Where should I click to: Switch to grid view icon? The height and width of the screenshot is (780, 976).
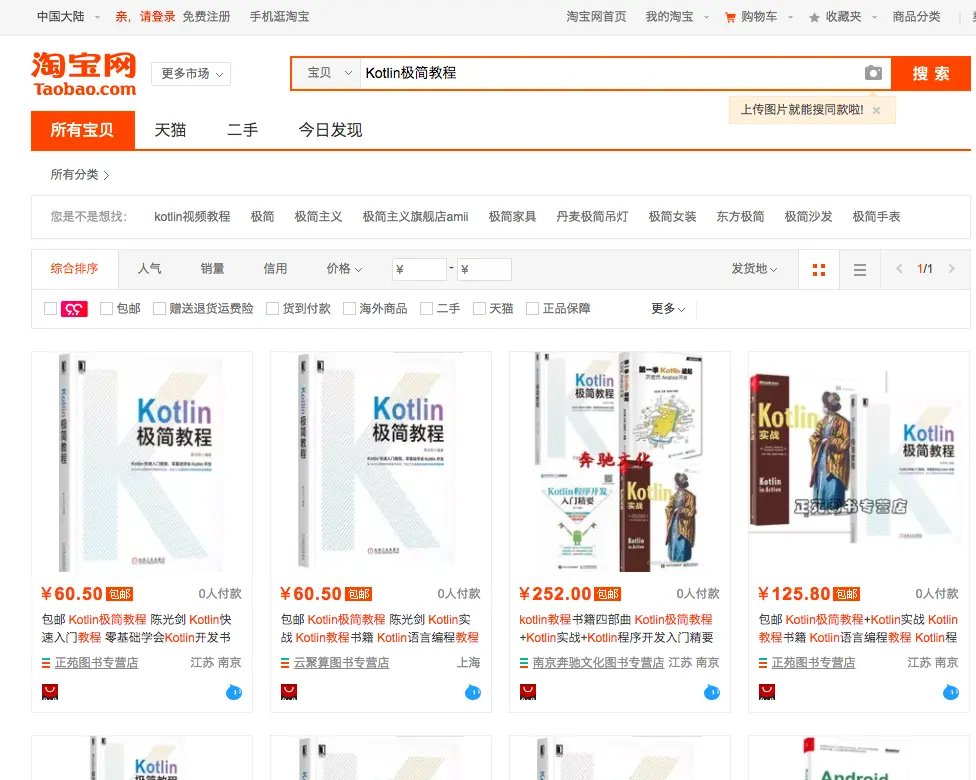[819, 270]
